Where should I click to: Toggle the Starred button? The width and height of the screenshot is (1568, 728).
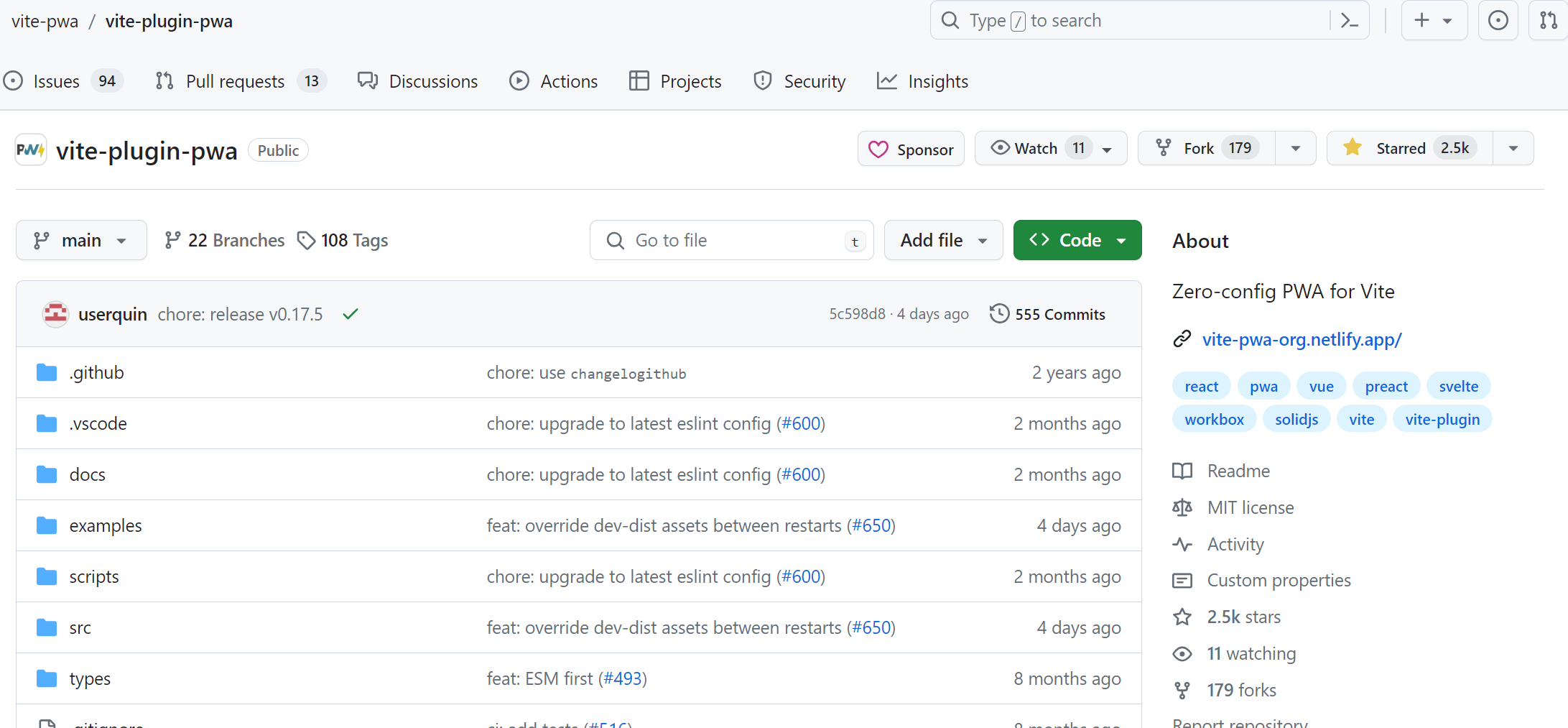click(1409, 149)
